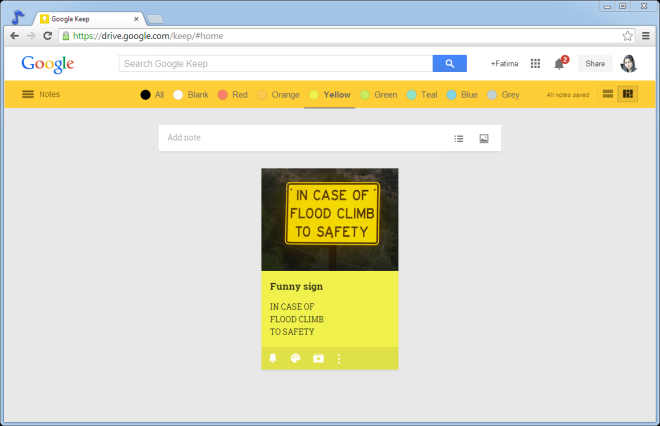660x426 pixels.
Task: Bookmark page with star icon
Action: (628, 36)
